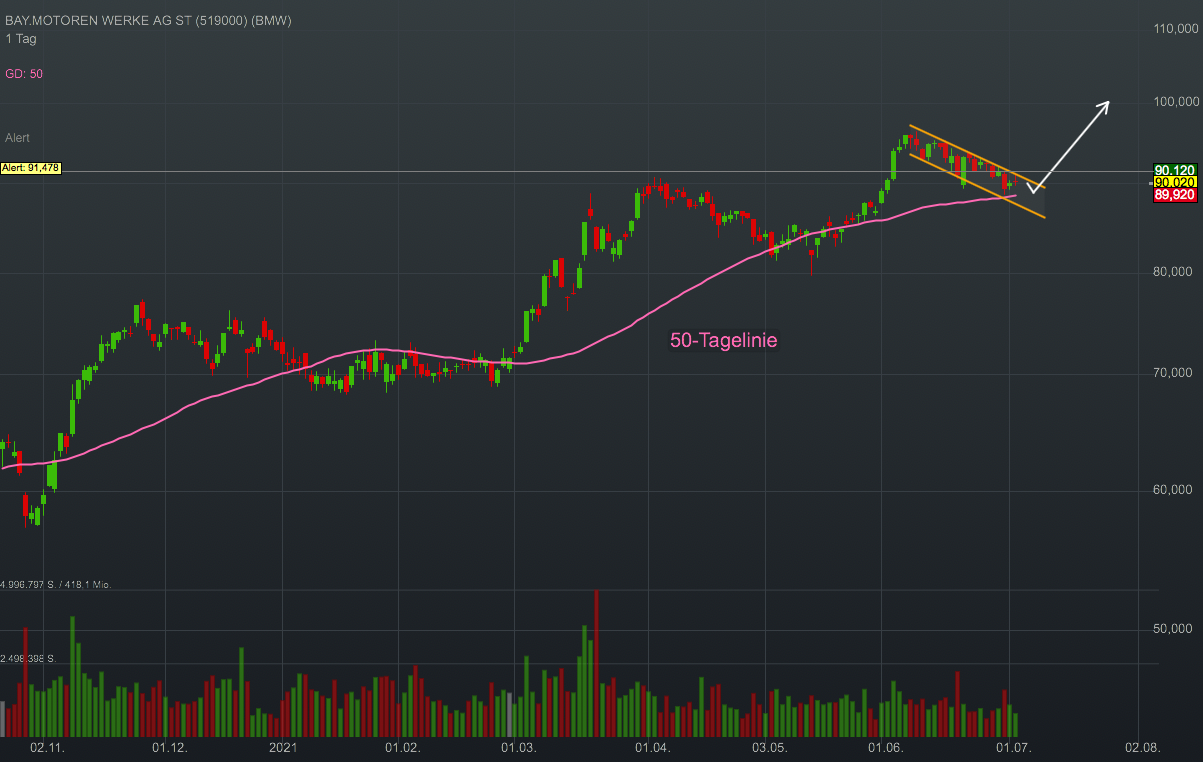1203x762 pixels.
Task: Click the 01.04. date axis label
Action: pyautogui.click(x=652, y=747)
